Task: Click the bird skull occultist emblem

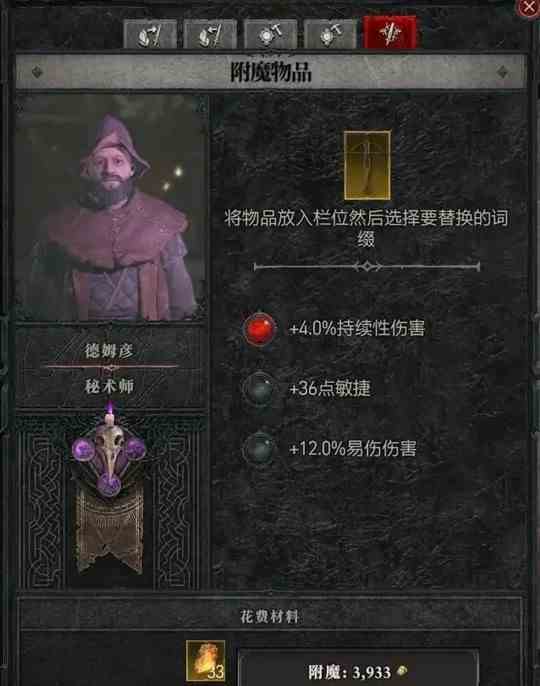Action: (x=109, y=455)
